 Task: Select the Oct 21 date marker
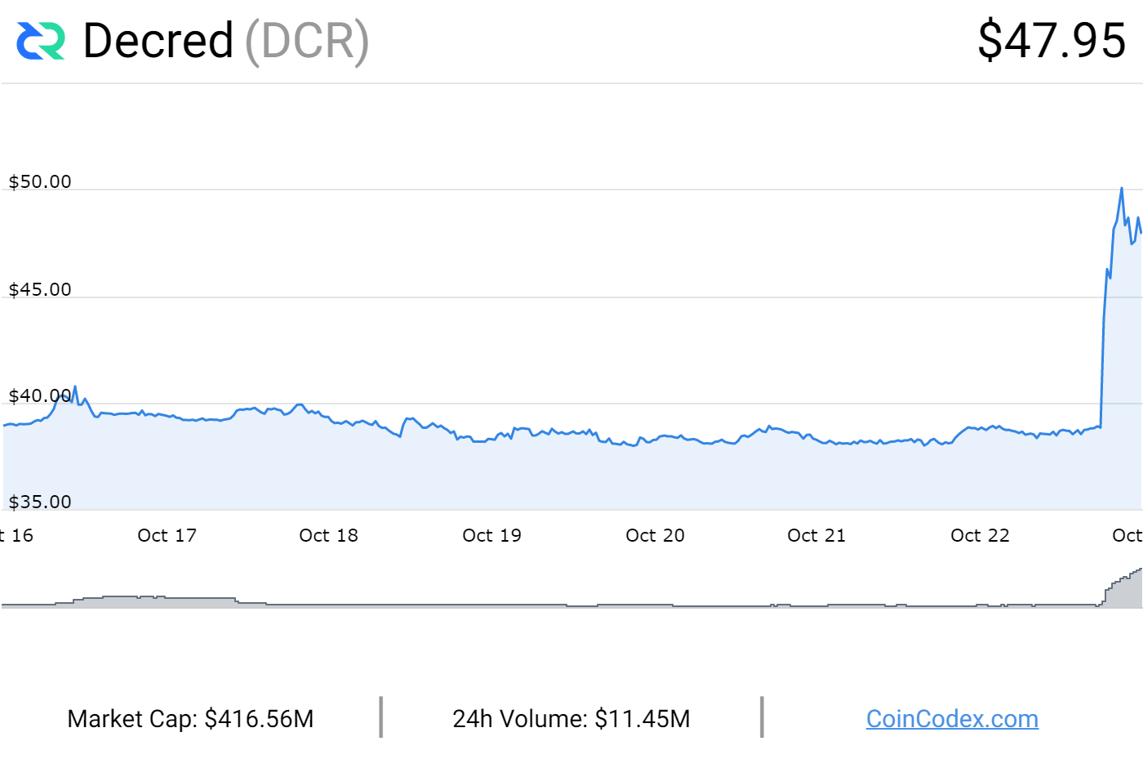point(817,535)
